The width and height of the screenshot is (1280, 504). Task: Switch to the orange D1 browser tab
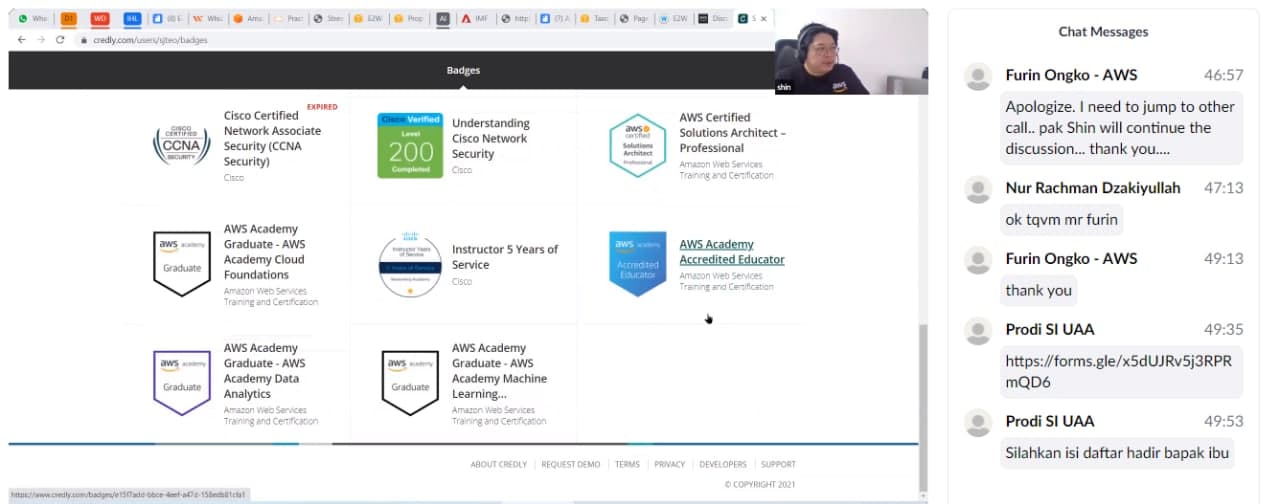click(x=69, y=18)
